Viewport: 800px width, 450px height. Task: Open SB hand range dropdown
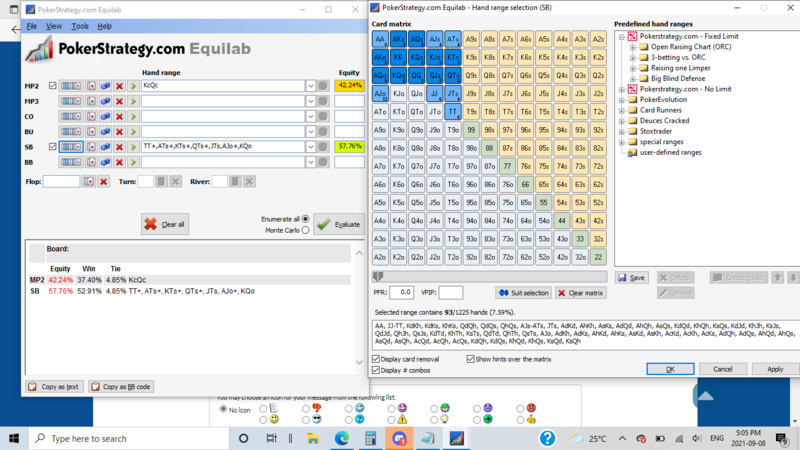click(x=310, y=147)
